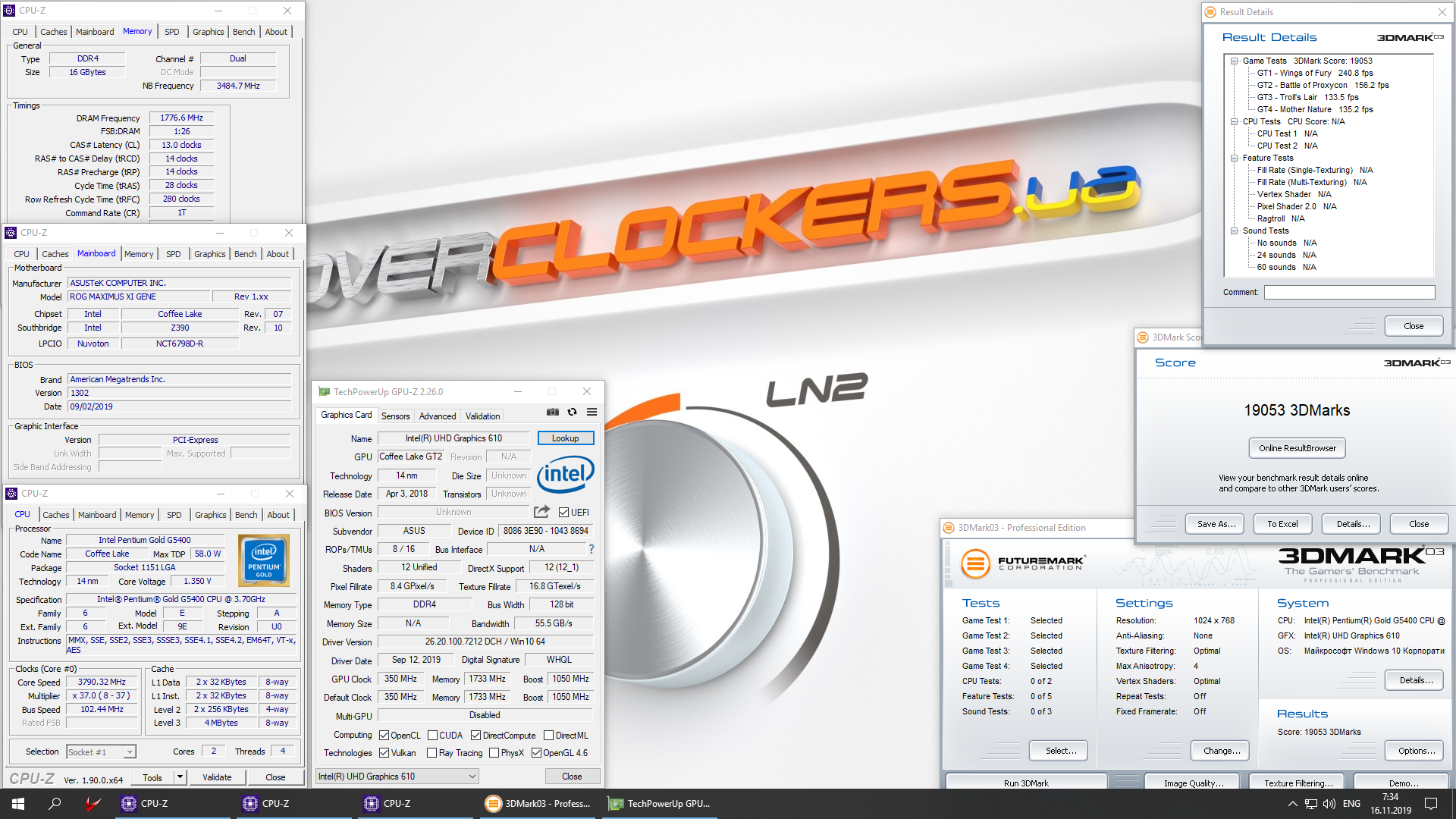Image resolution: width=1456 pixels, height=819 pixels.
Task: Enable the Ray Tracing checkbox
Action: click(431, 753)
